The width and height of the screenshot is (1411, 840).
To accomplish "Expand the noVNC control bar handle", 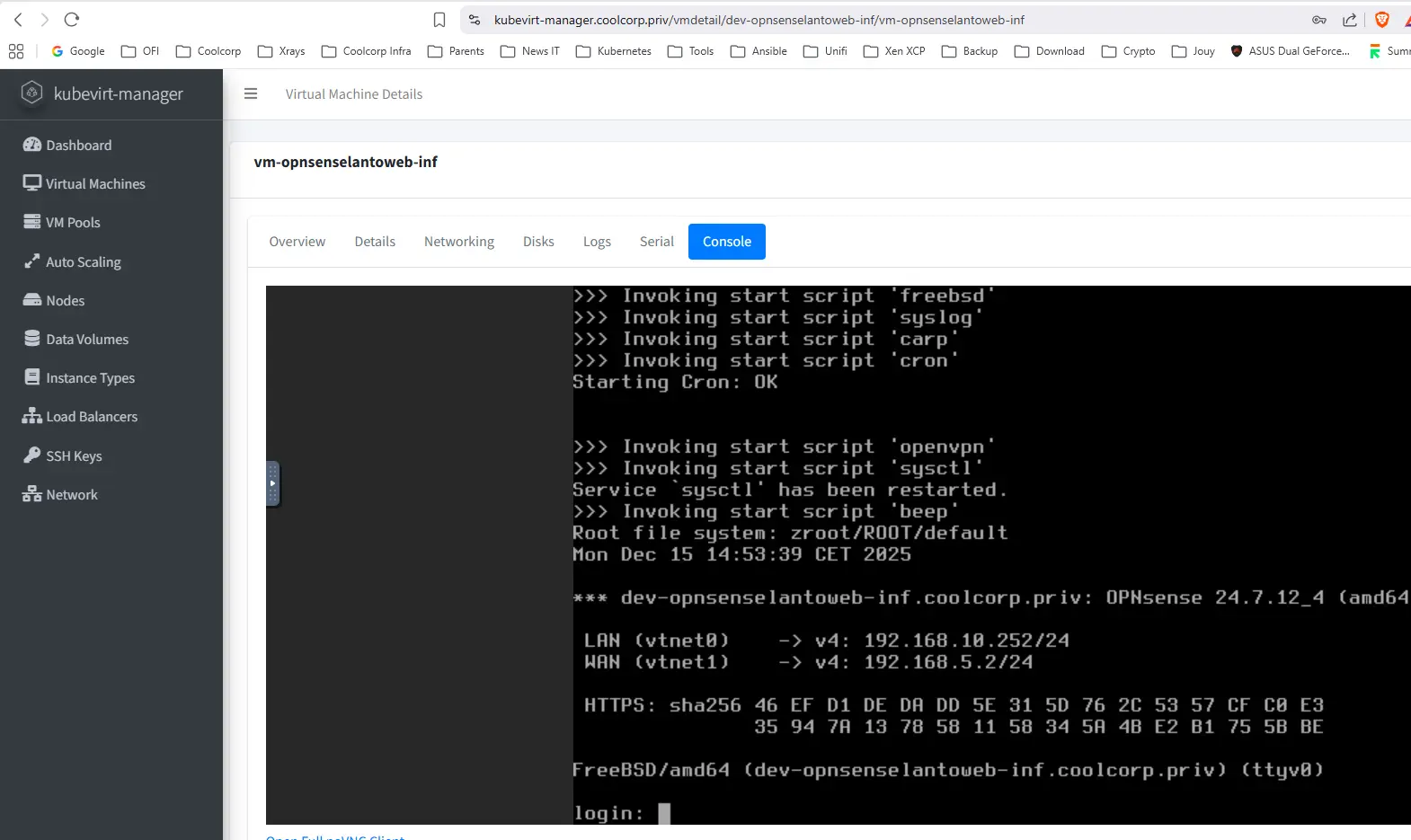I will click(272, 484).
